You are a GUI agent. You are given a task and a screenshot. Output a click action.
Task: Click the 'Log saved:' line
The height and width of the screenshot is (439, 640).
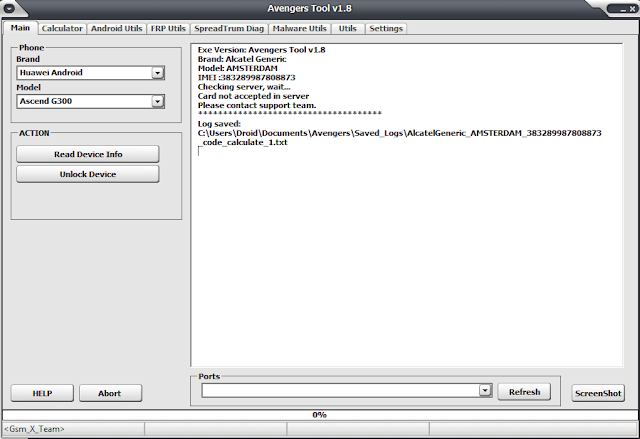tap(219, 124)
